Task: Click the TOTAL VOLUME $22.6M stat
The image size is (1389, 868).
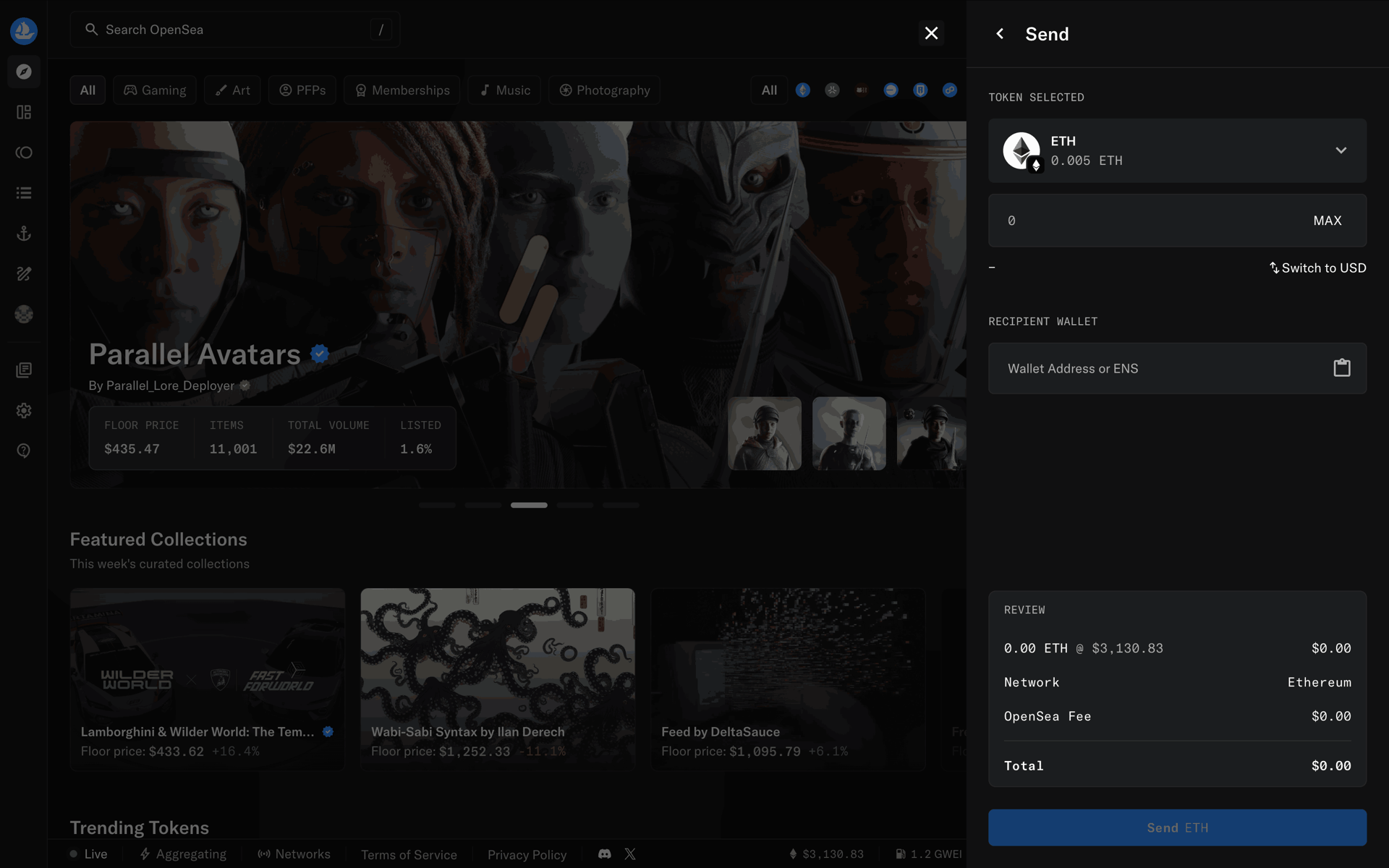Action: click(x=328, y=438)
